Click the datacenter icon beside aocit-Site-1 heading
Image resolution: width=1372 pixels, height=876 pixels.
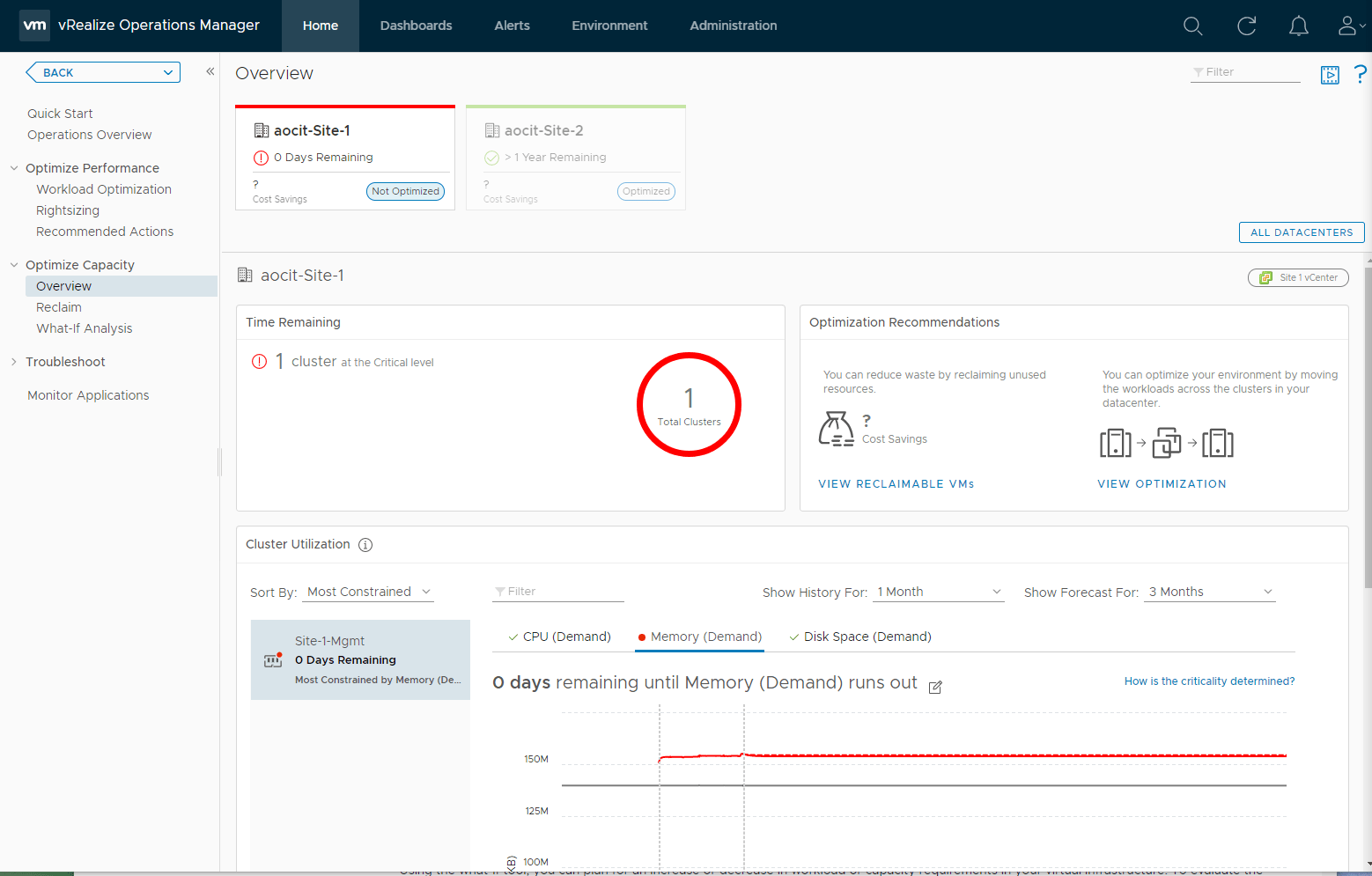245,276
